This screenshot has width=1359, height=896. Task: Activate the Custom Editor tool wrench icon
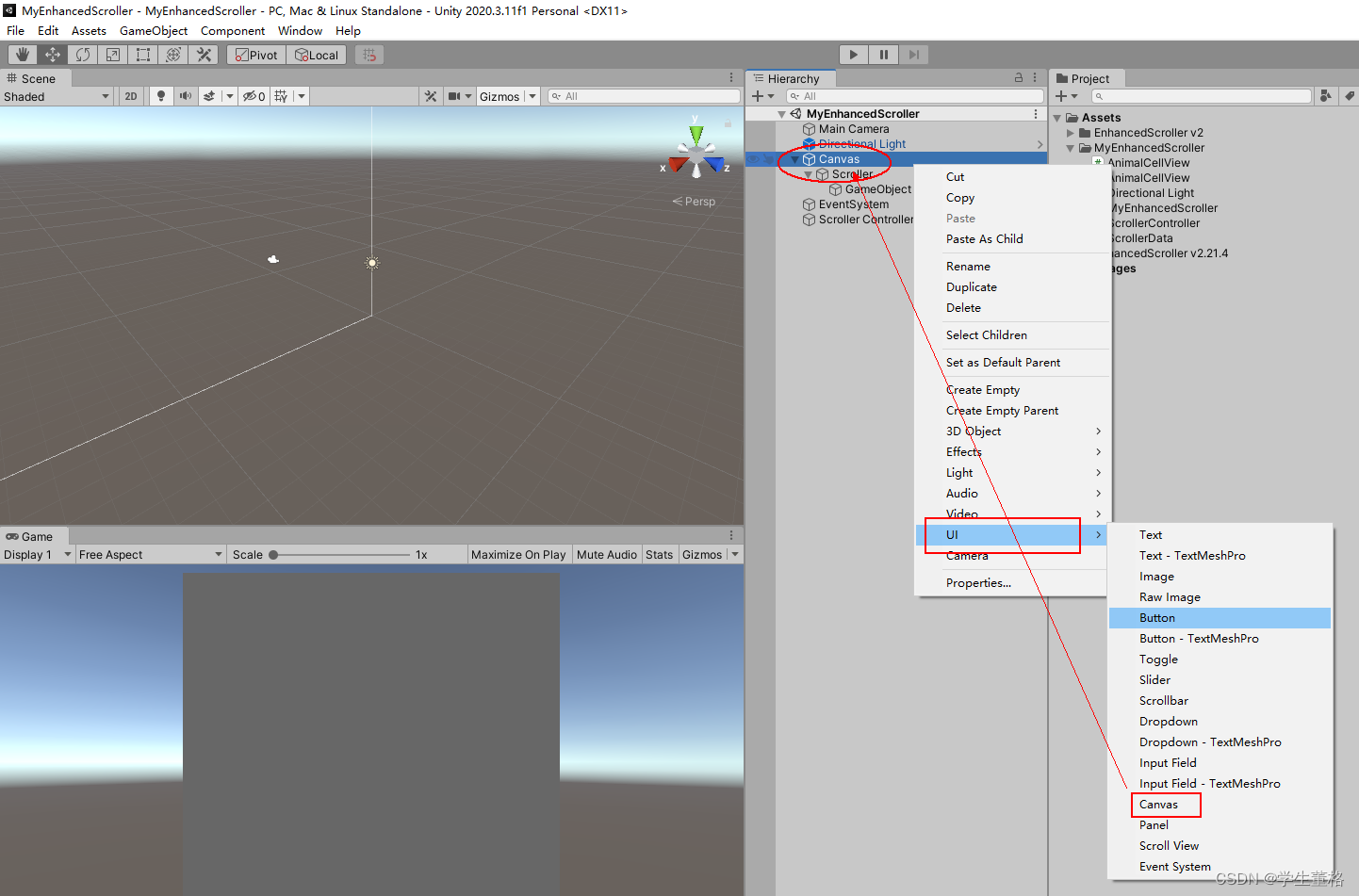click(204, 54)
